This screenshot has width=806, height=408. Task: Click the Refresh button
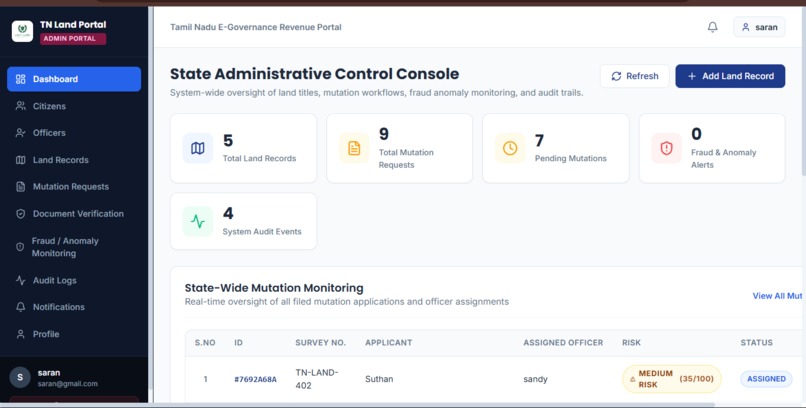tap(635, 76)
